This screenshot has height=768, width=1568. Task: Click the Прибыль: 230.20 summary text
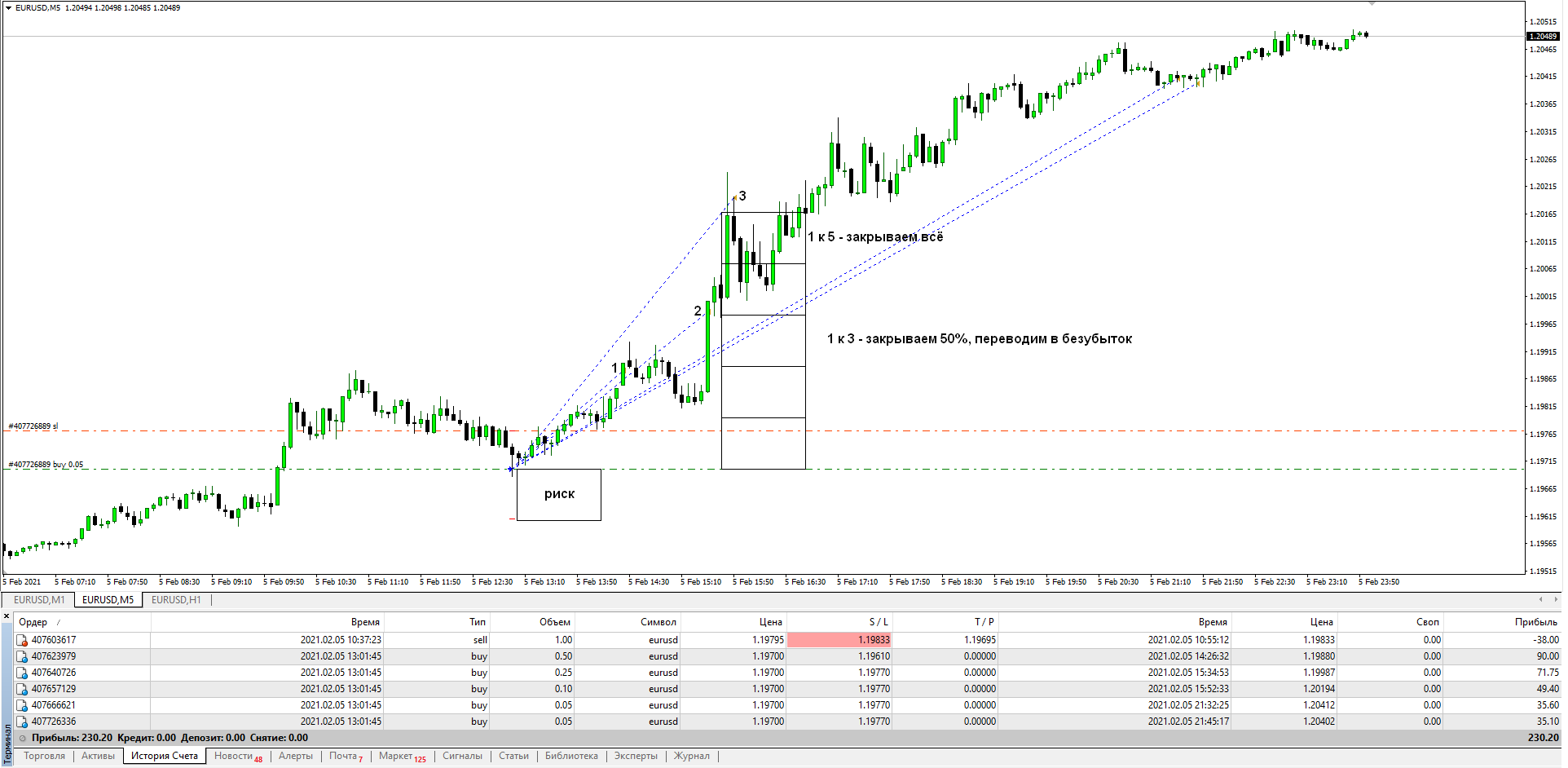[x=73, y=738]
